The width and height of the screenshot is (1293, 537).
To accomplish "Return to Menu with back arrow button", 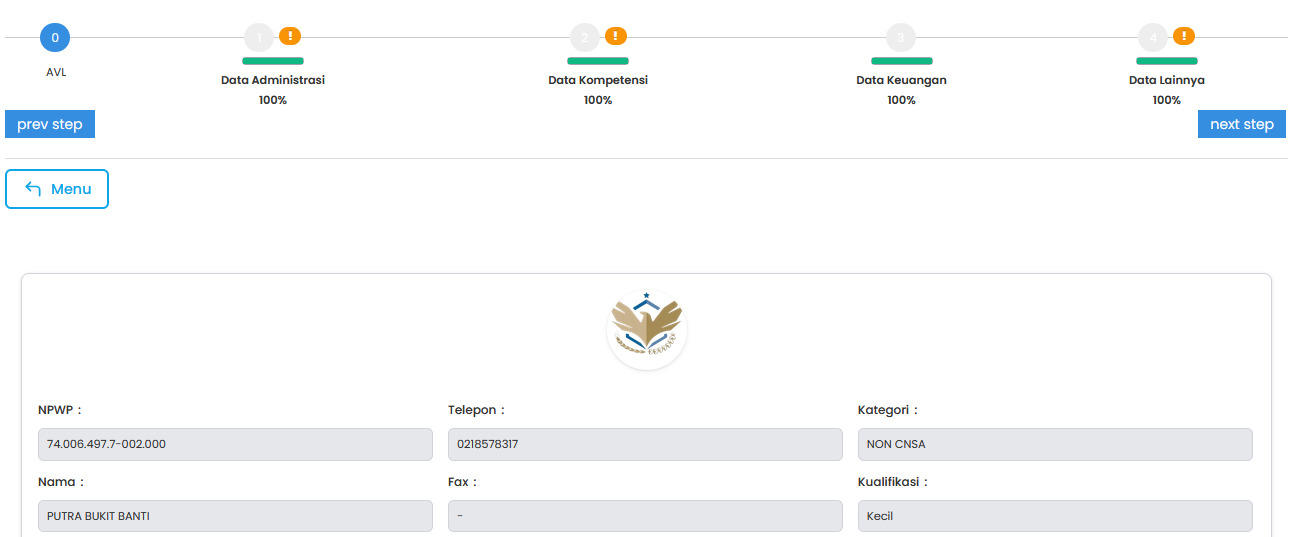I will click(57, 189).
